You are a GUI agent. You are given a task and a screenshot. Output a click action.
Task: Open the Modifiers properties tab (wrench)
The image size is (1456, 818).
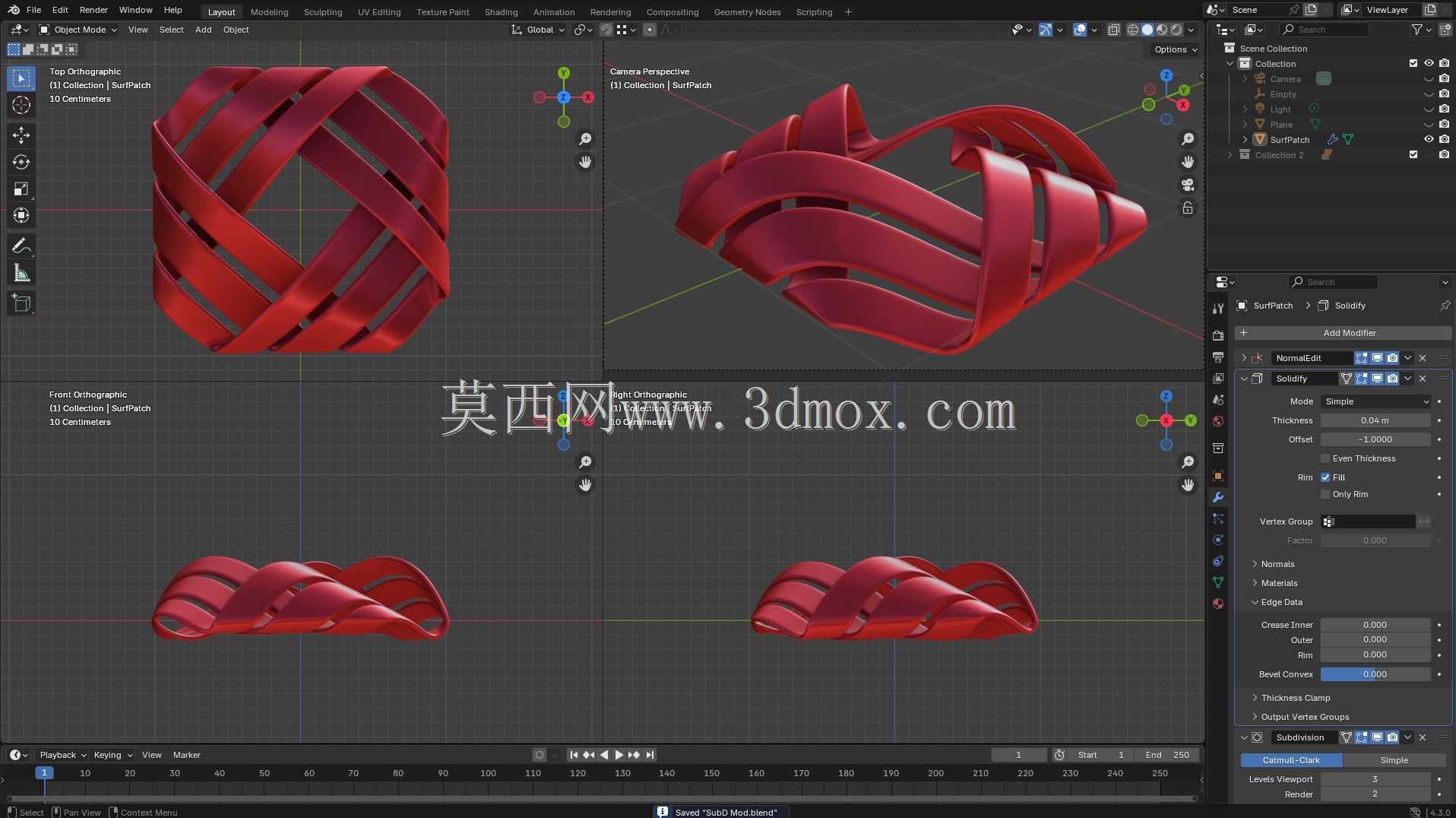pos(1218,497)
